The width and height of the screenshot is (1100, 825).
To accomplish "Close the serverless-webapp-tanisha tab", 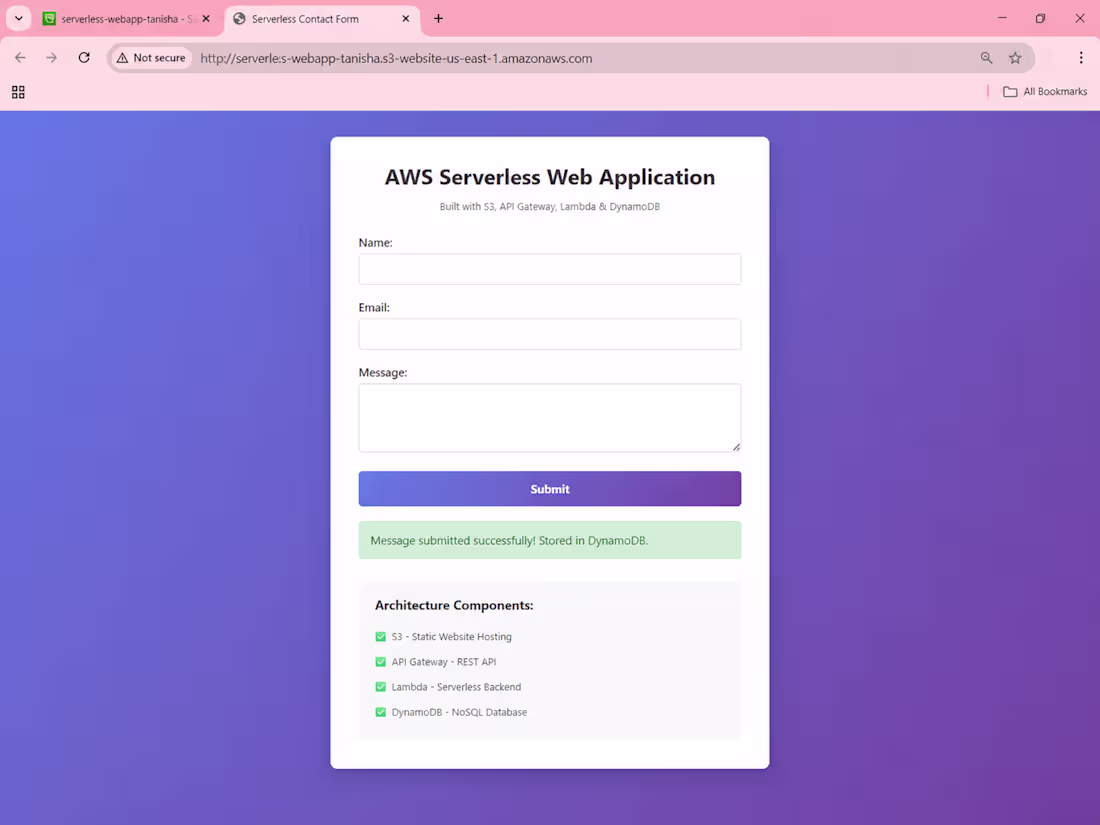I will [x=206, y=19].
